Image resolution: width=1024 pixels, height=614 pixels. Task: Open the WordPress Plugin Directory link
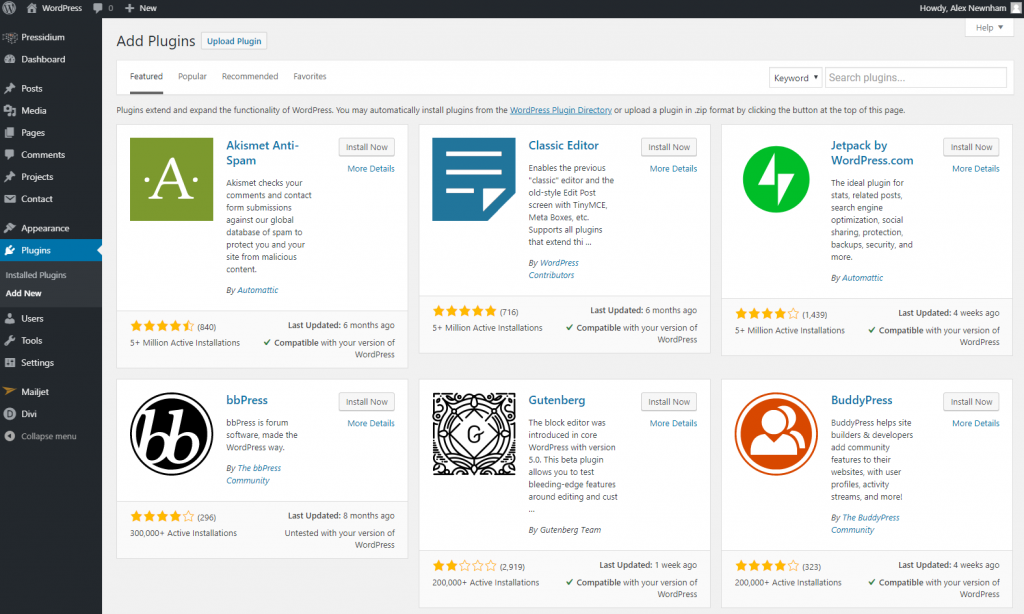tap(561, 110)
